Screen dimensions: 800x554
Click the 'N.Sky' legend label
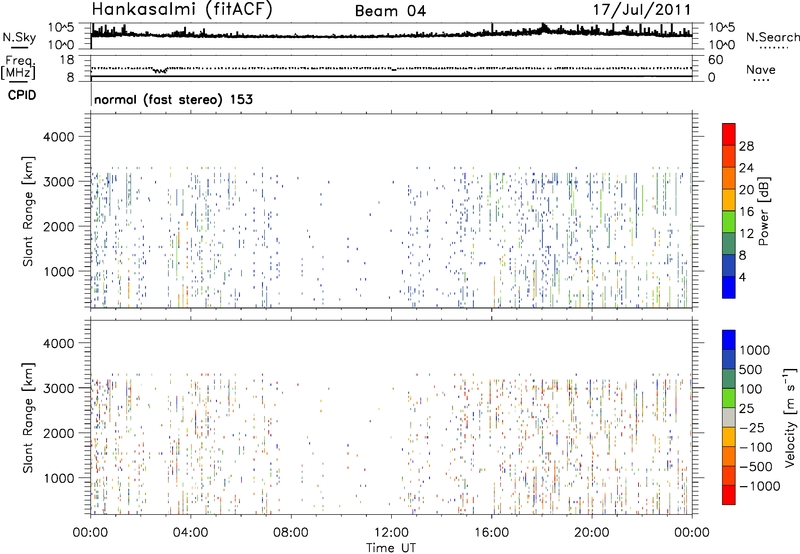(x=19, y=37)
